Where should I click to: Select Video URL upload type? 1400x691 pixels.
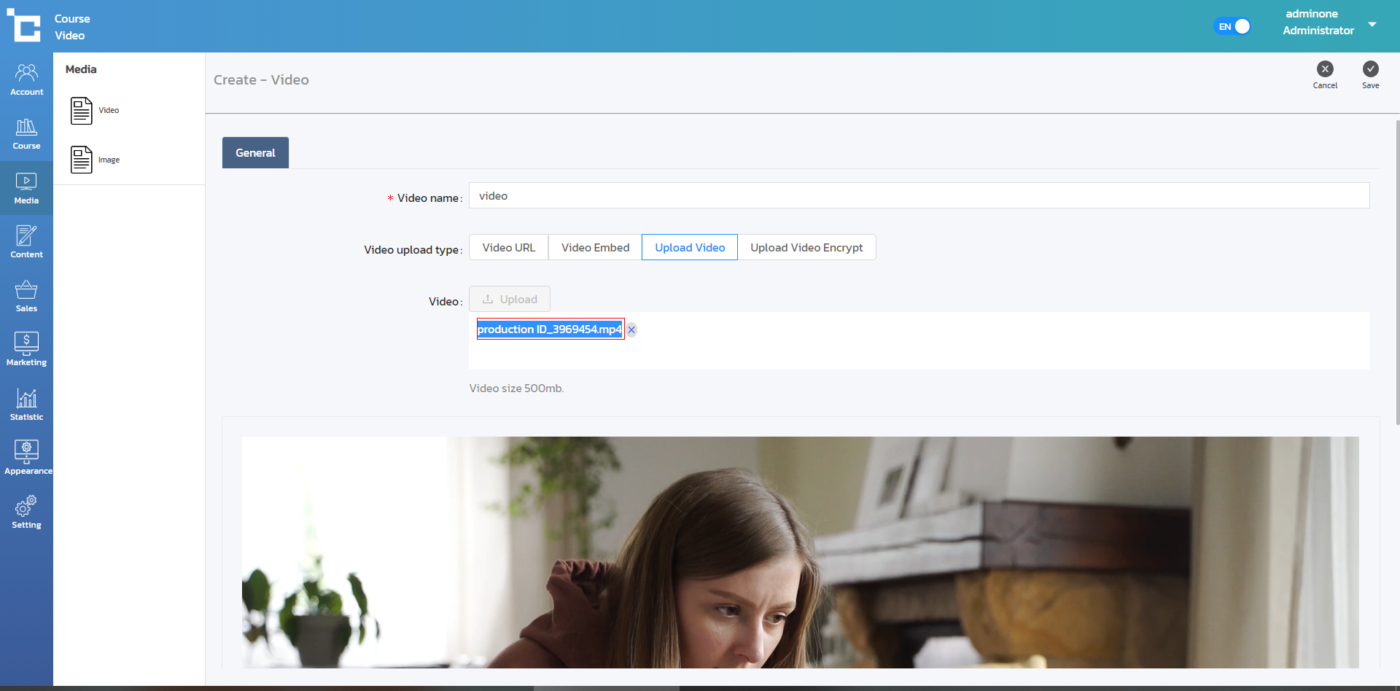point(508,248)
